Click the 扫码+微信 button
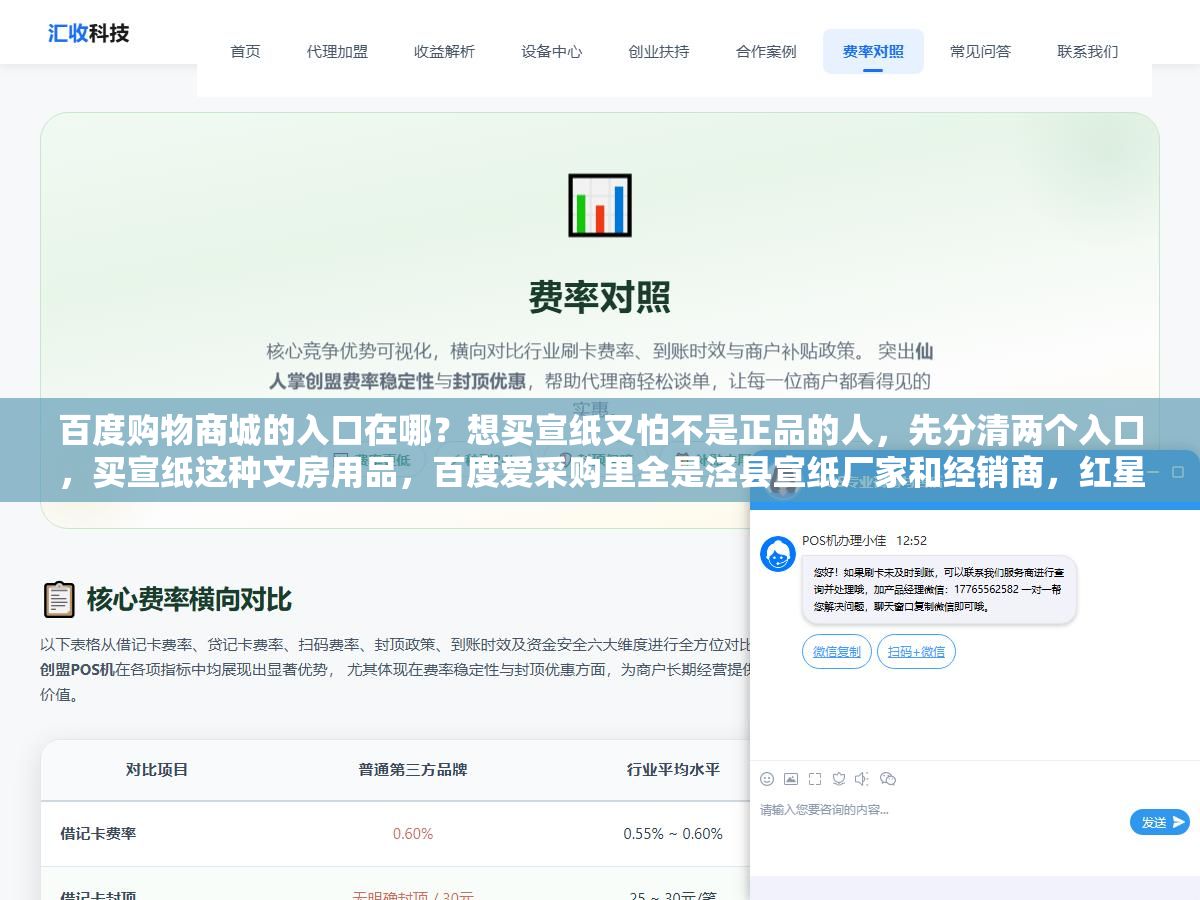 (917, 652)
